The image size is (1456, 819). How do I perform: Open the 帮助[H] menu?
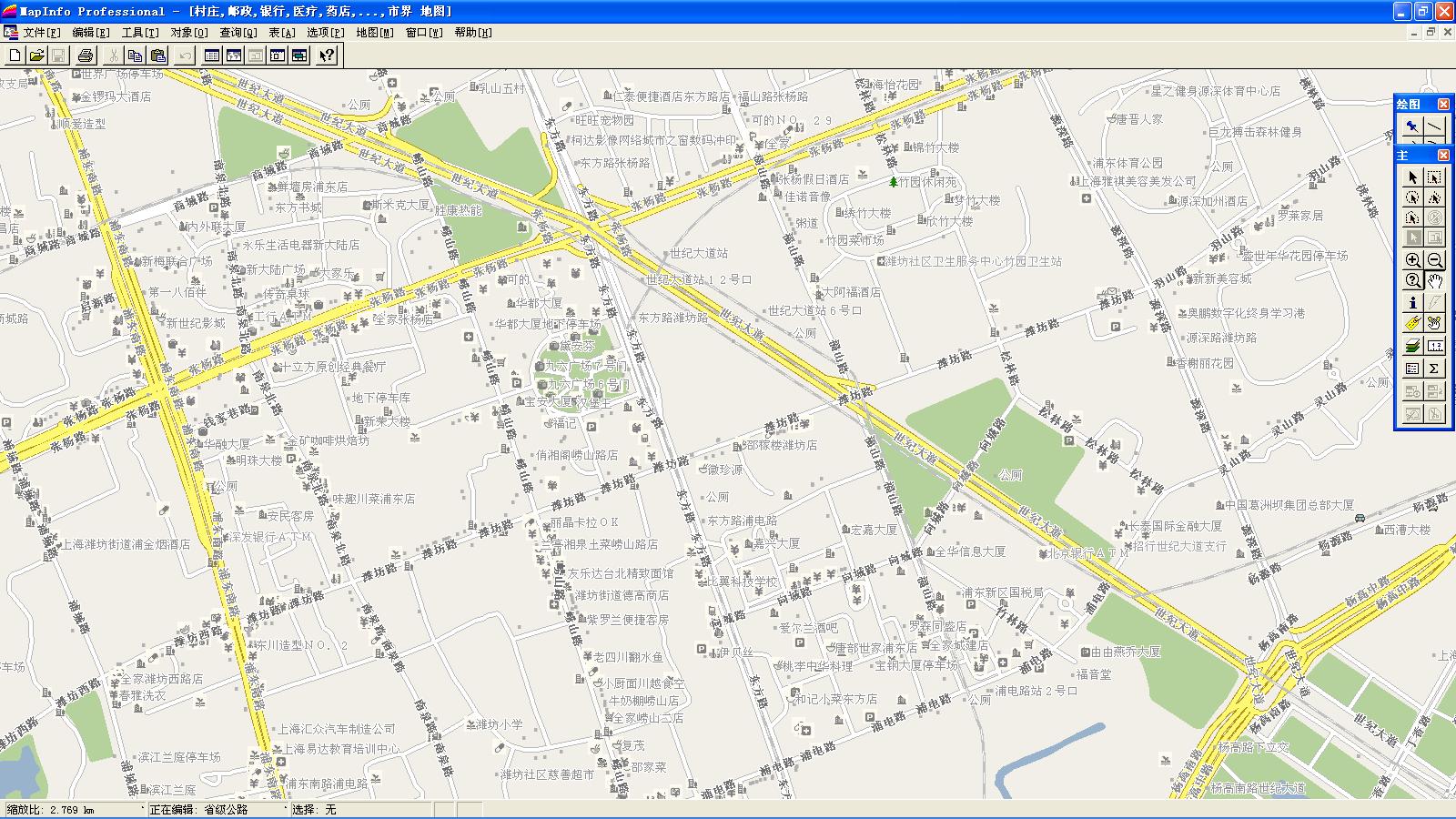[x=473, y=33]
